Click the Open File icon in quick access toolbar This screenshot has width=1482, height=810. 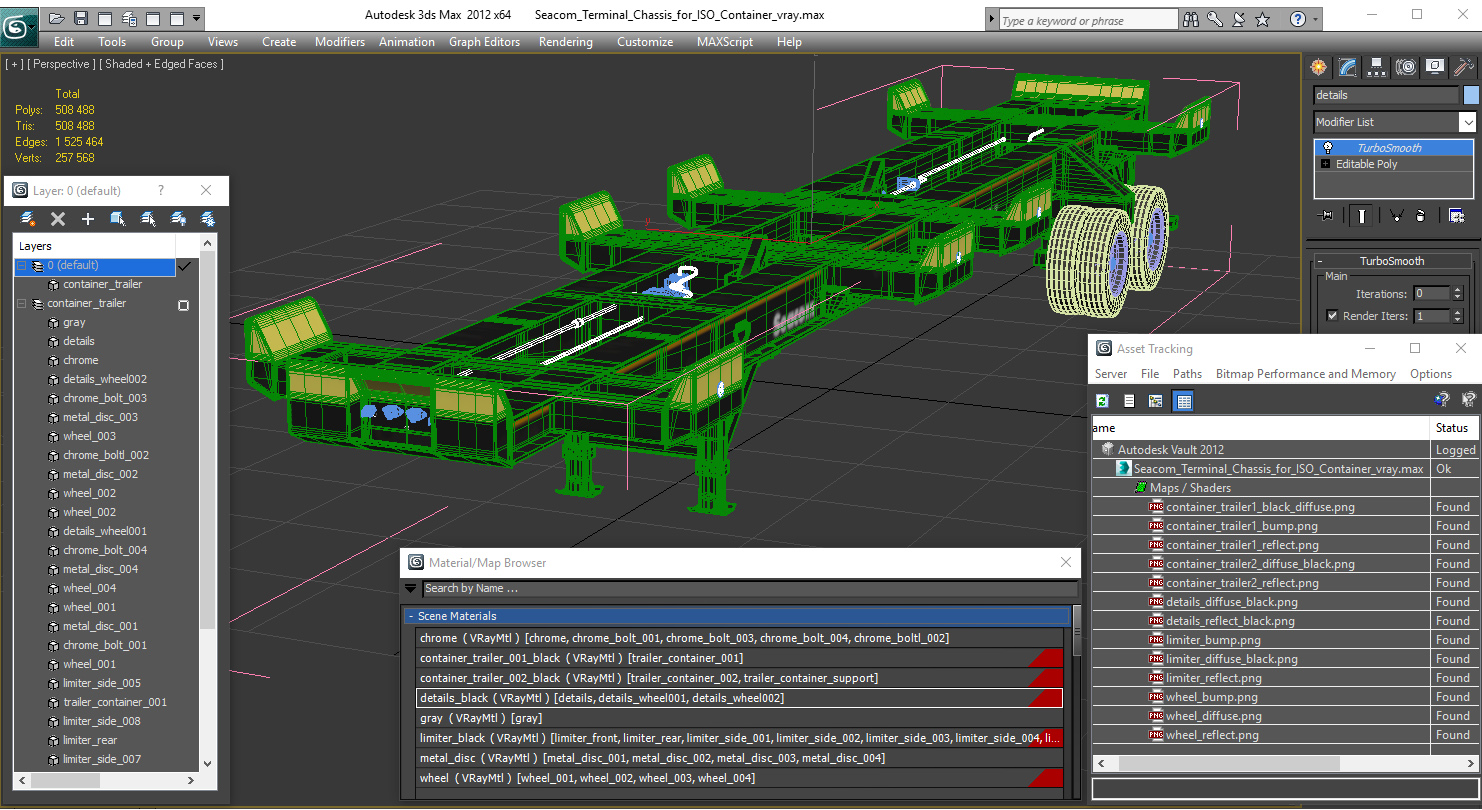(57, 18)
